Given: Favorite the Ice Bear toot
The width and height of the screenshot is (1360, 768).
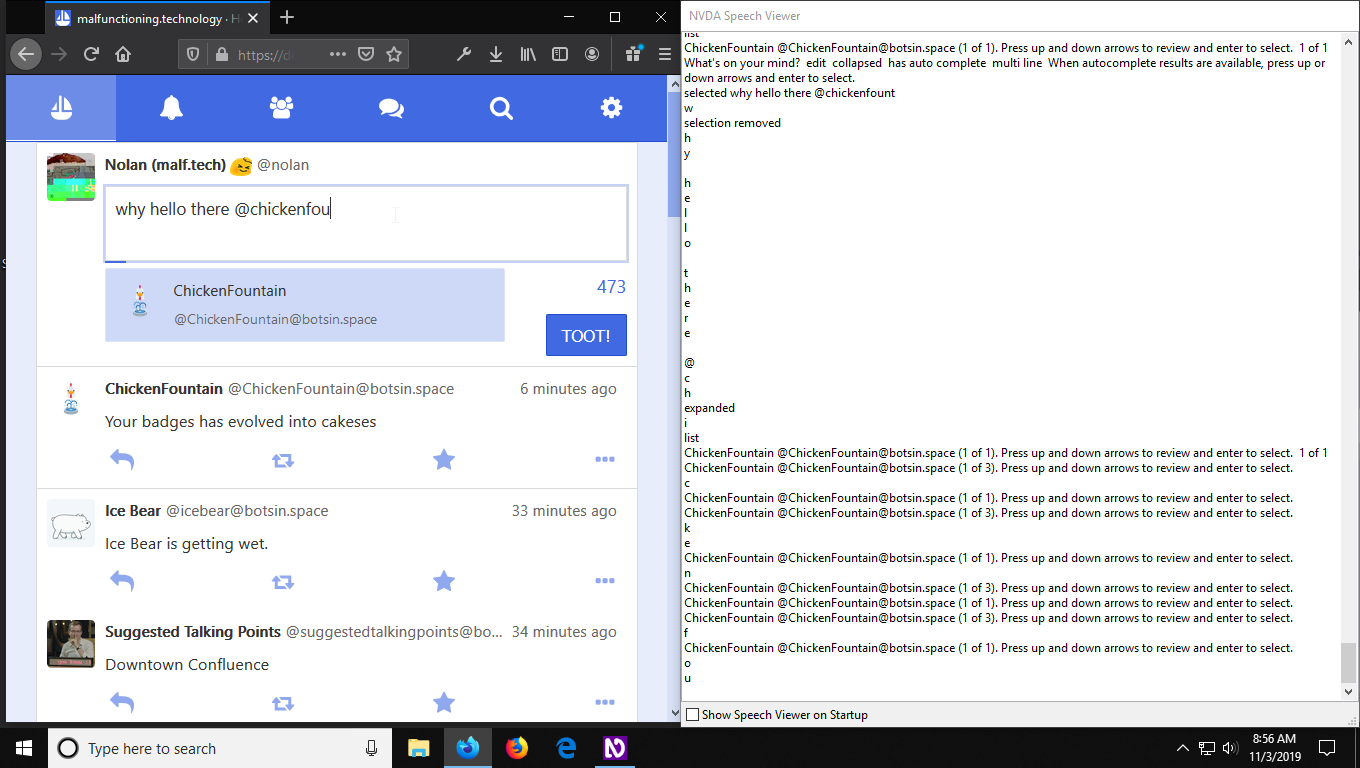Looking at the screenshot, I should [444, 581].
